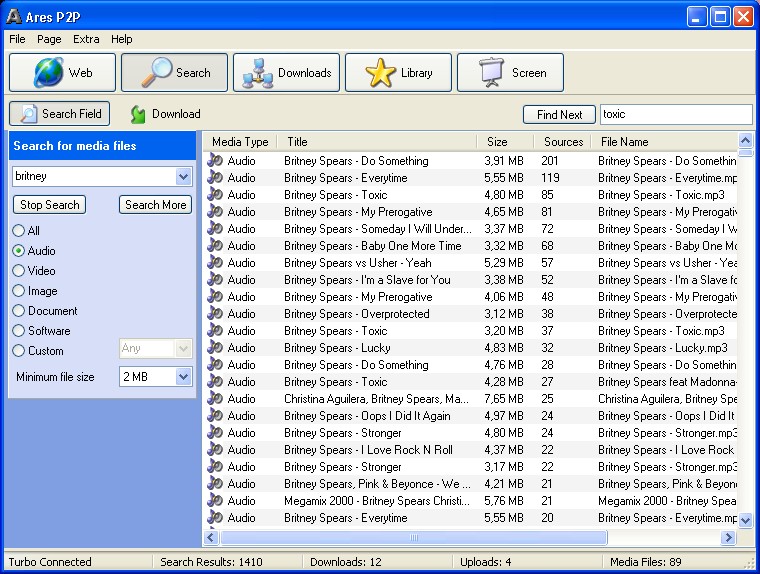
Task: Sort results by Size column header
Action: 505,142
